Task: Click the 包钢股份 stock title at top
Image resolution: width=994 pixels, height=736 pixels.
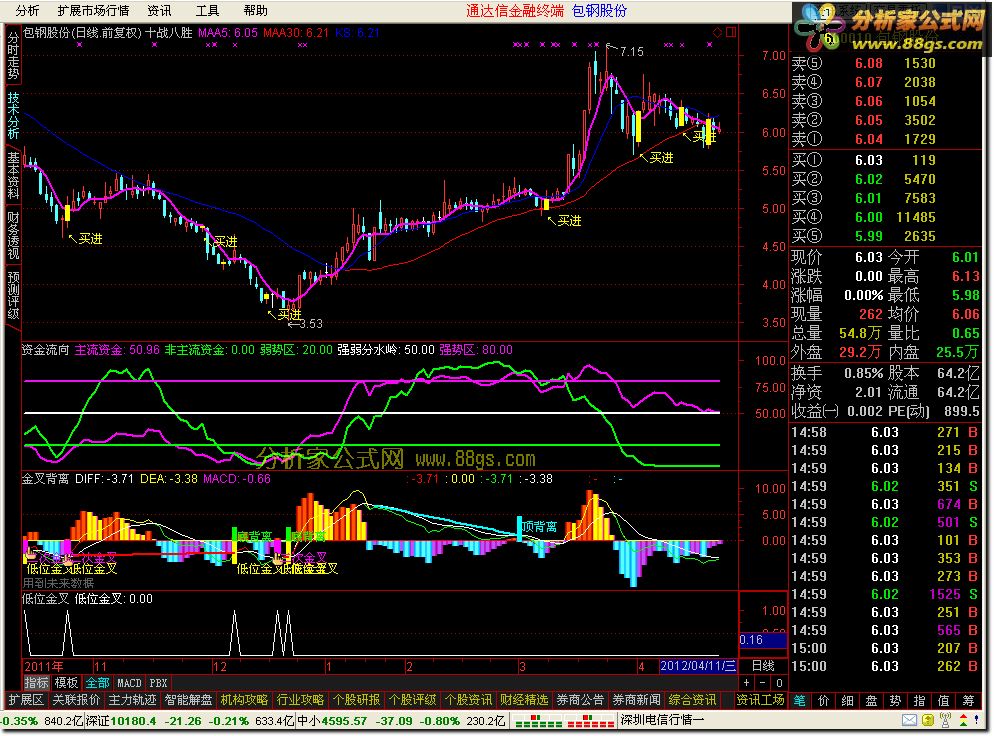Action: (x=599, y=11)
